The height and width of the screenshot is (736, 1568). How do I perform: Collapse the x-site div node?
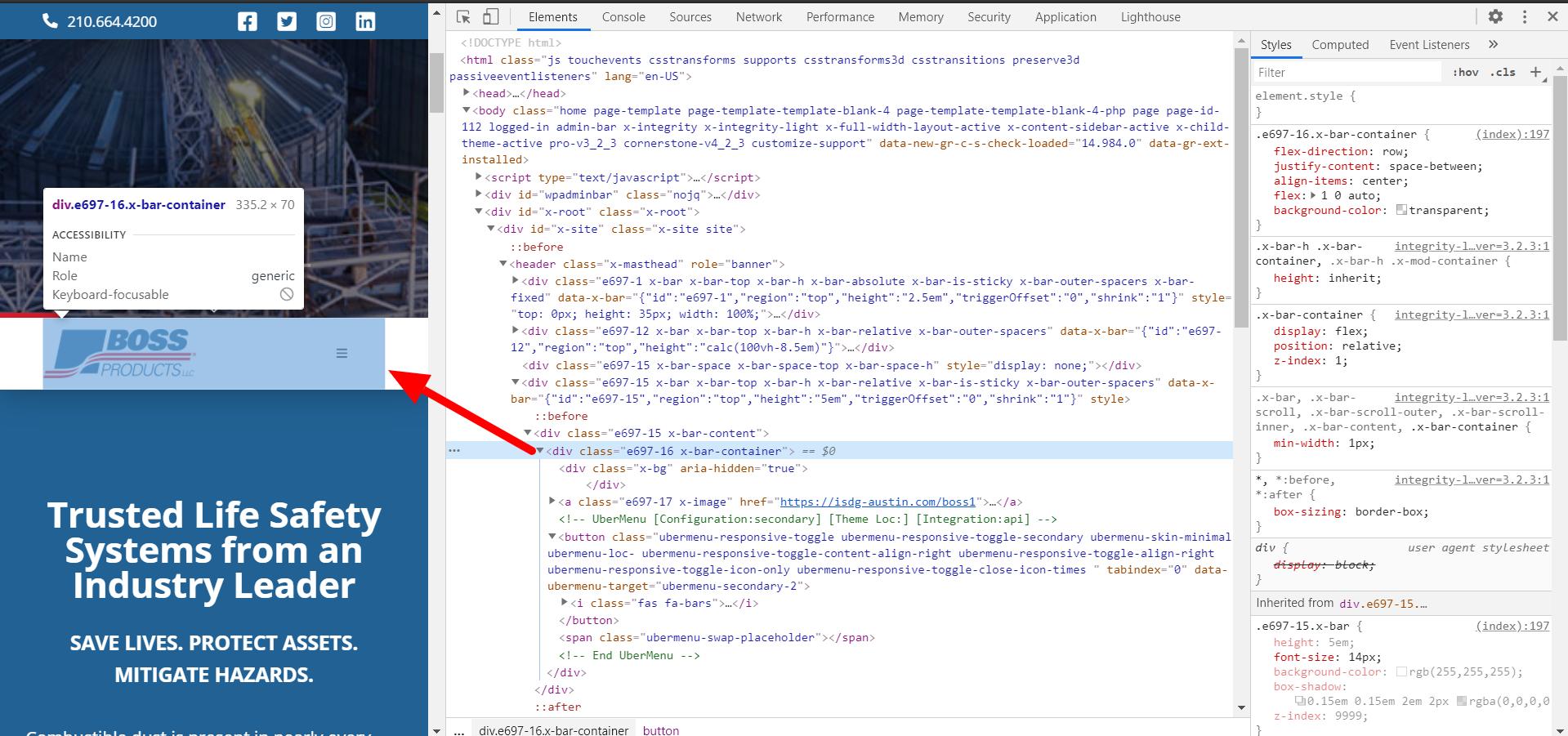(x=491, y=229)
